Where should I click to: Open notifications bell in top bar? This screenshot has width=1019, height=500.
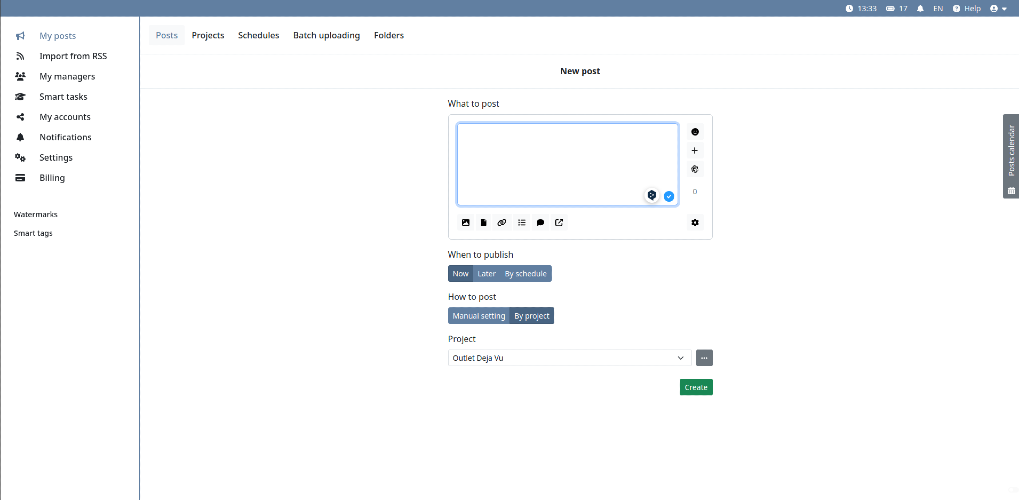tap(920, 8)
